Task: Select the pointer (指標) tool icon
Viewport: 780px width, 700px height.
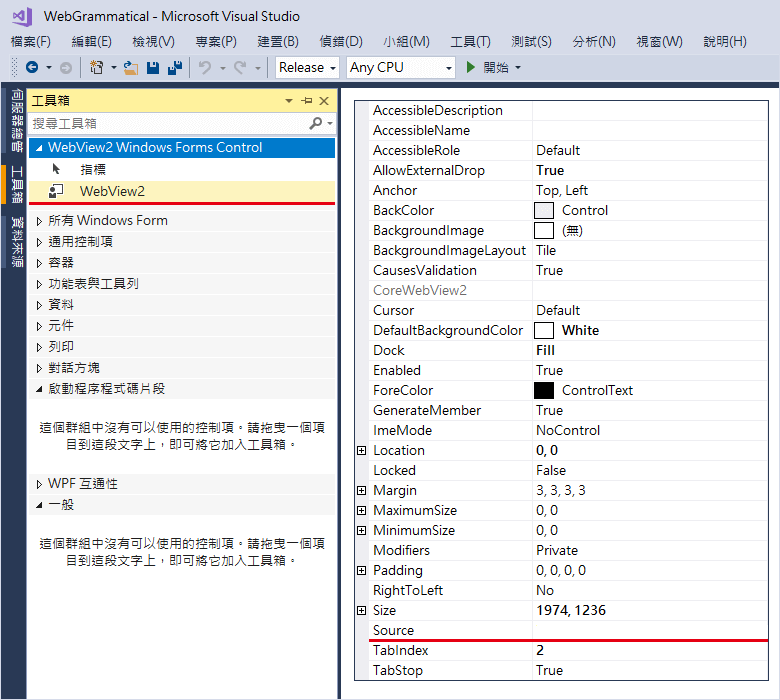Action: tap(56, 169)
